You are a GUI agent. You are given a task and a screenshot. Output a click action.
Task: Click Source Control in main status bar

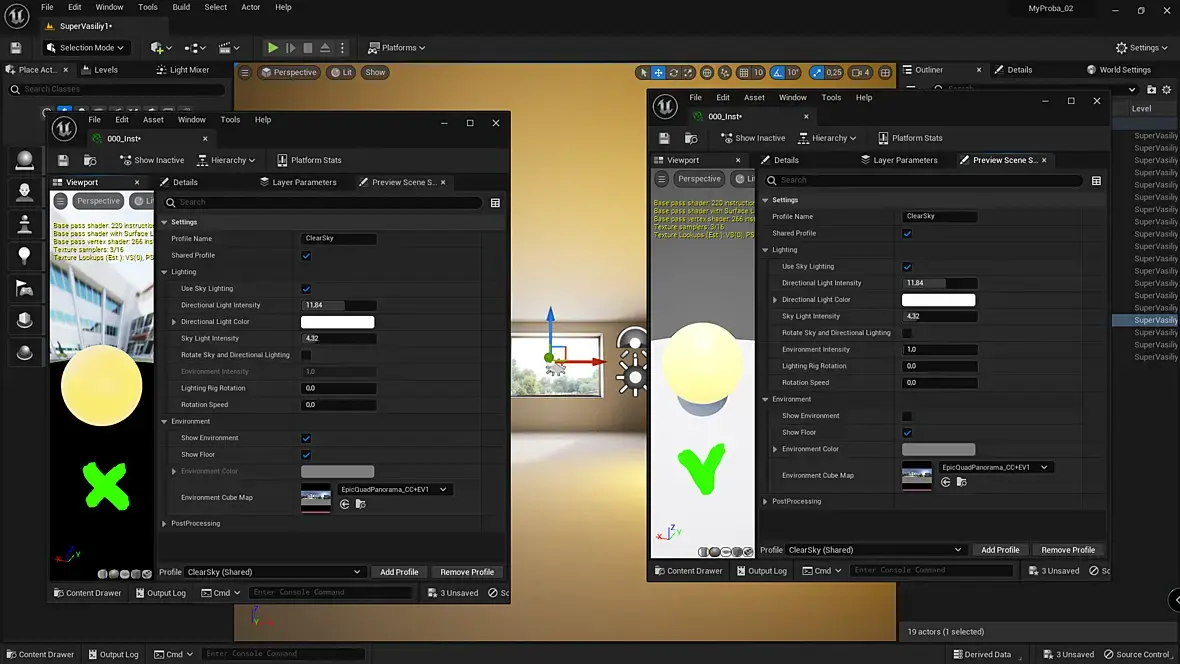tap(1137, 654)
